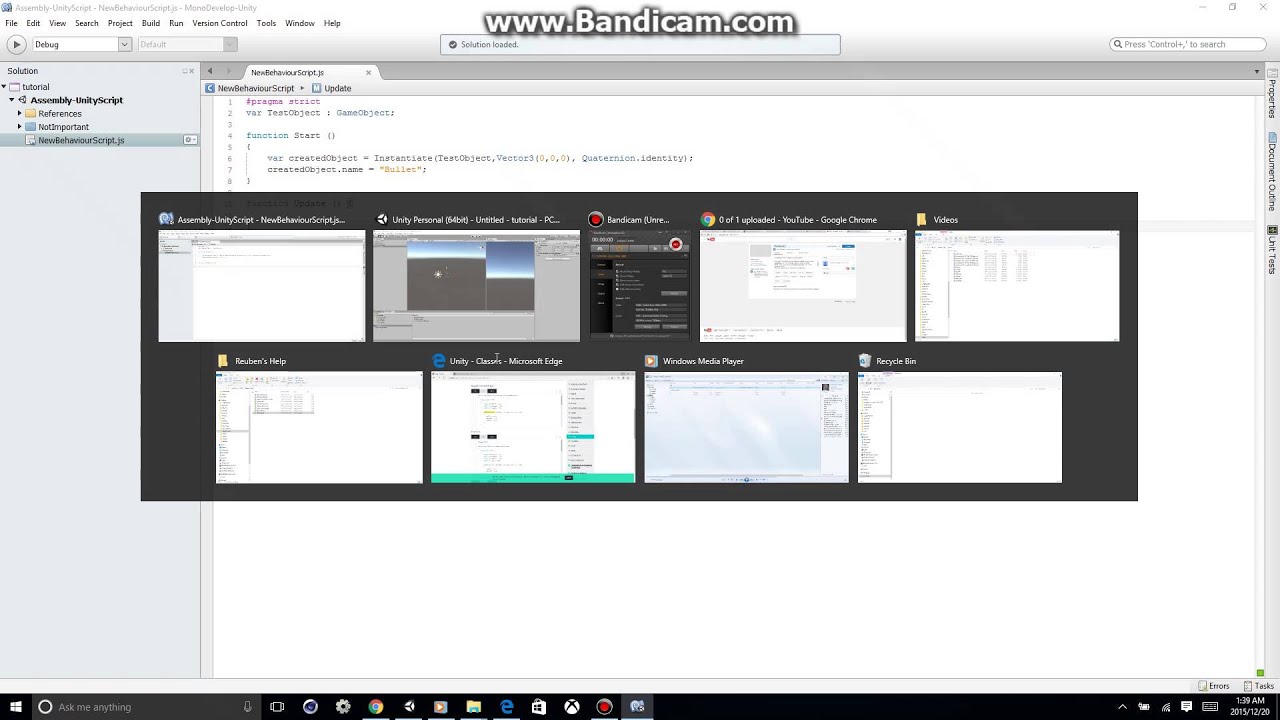The width and height of the screenshot is (1280, 720).
Task: Open the Settings gear taskbar icon
Action: (343, 707)
